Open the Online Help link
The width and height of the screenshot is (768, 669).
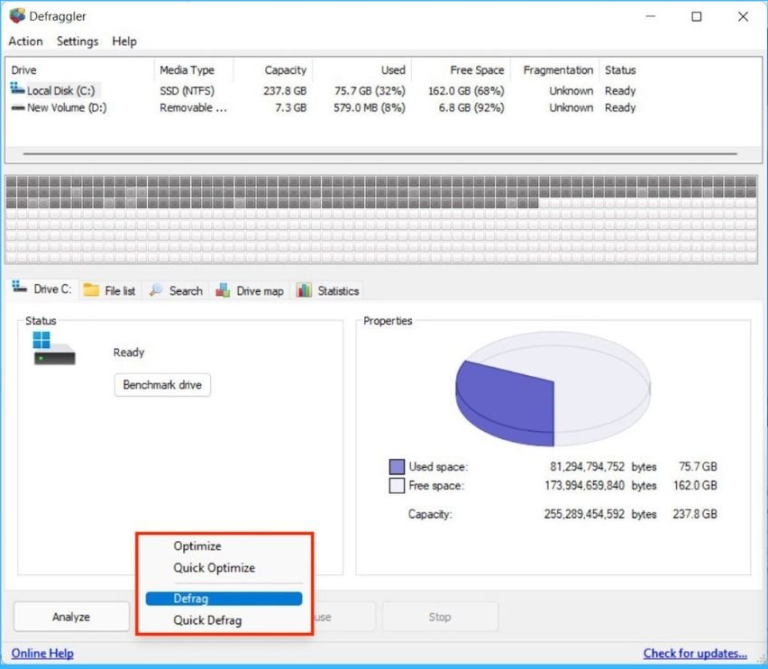pyautogui.click(x=42, y=654)
